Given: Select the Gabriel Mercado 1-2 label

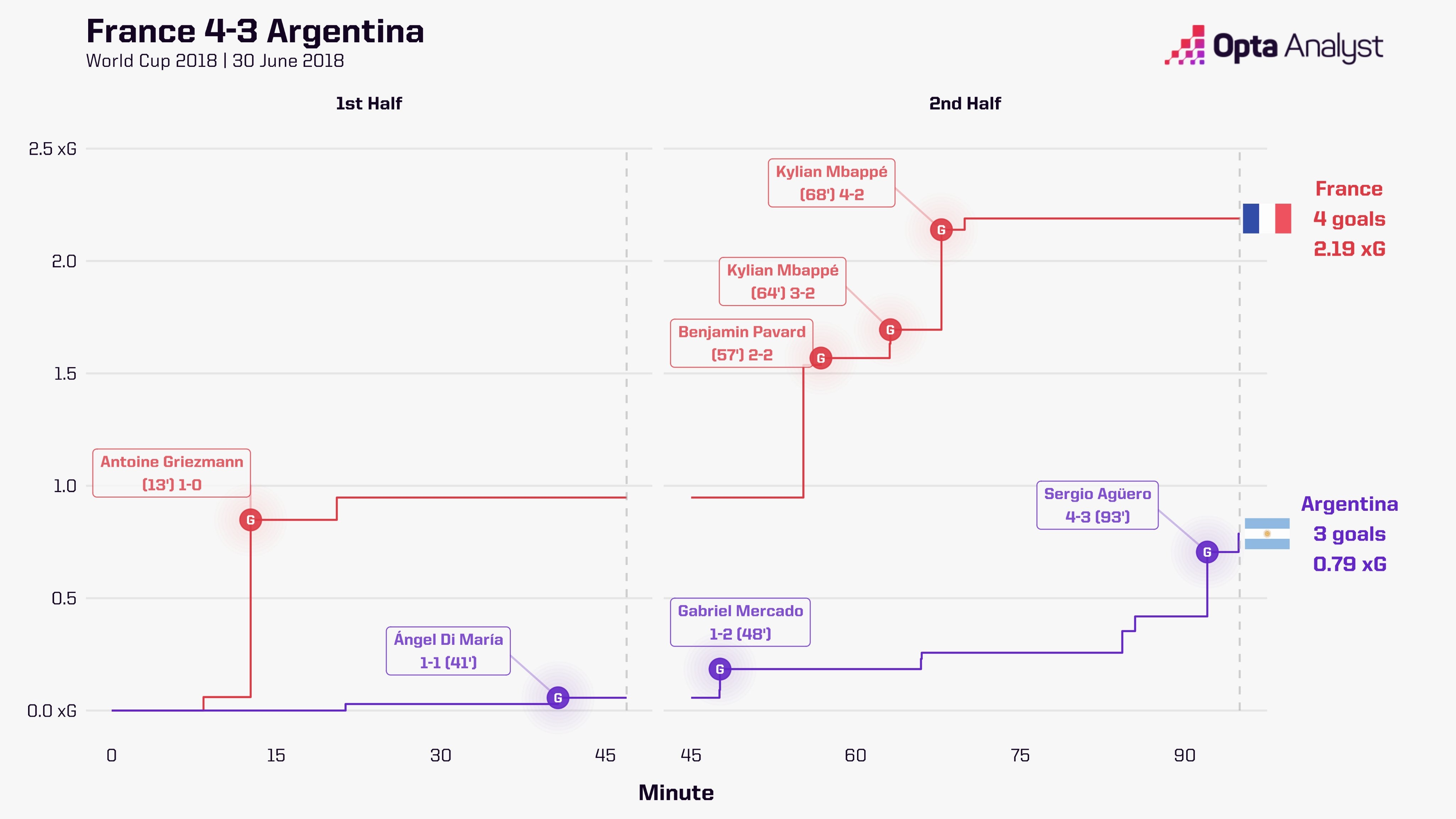Looking at the screenshot, I should coord(740,622).
